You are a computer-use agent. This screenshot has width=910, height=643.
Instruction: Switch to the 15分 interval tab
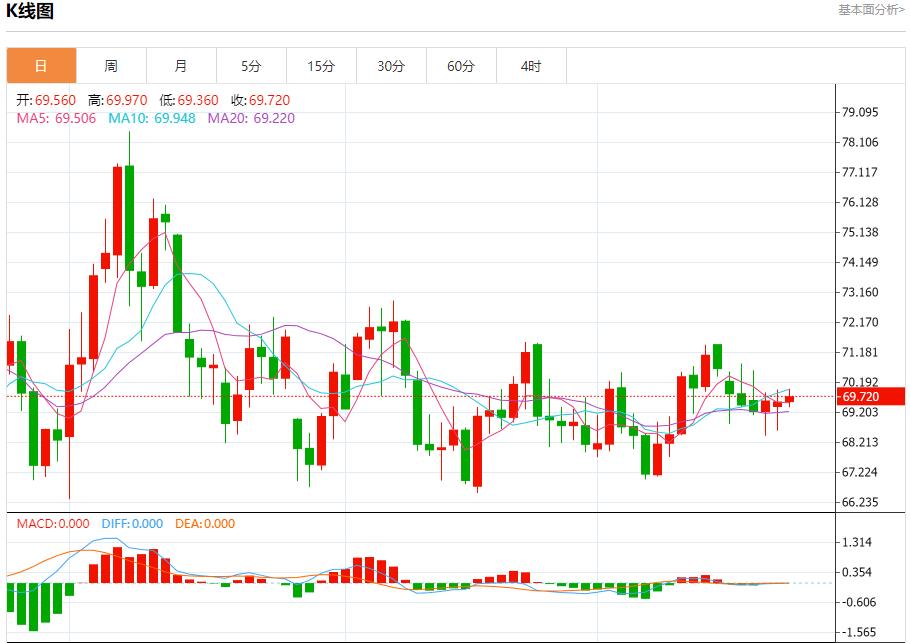321,66
